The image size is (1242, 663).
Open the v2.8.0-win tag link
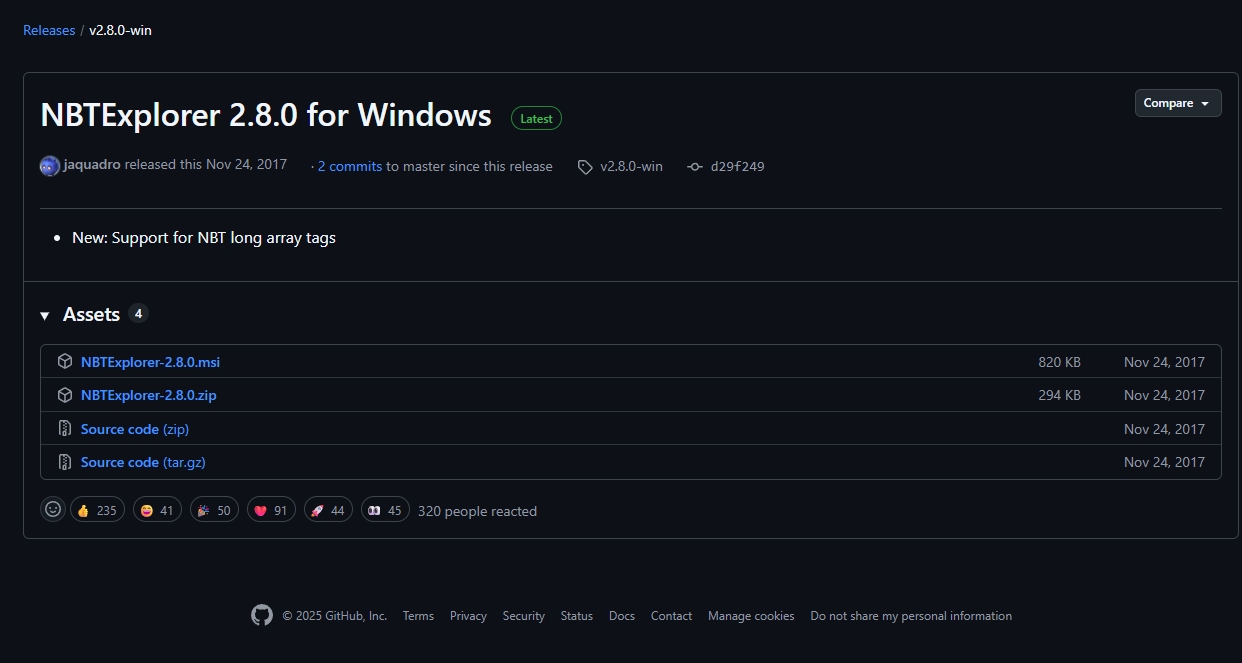(x=631, y=166)
